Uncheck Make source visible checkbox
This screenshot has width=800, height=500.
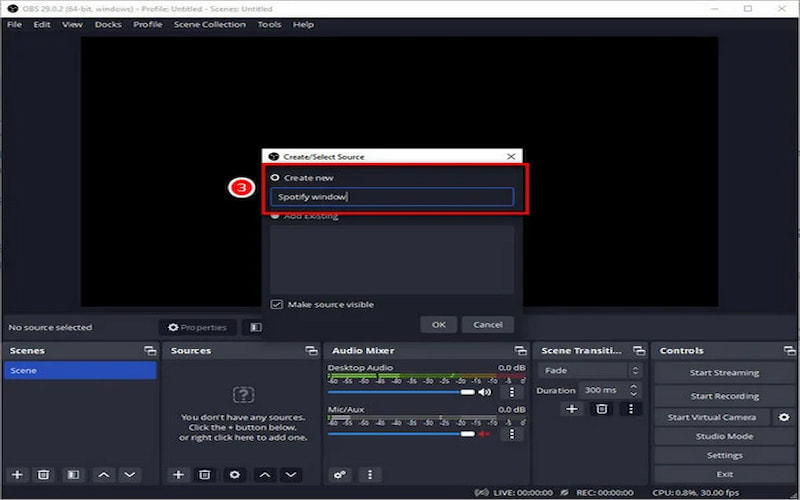click(x=277, y=304)
